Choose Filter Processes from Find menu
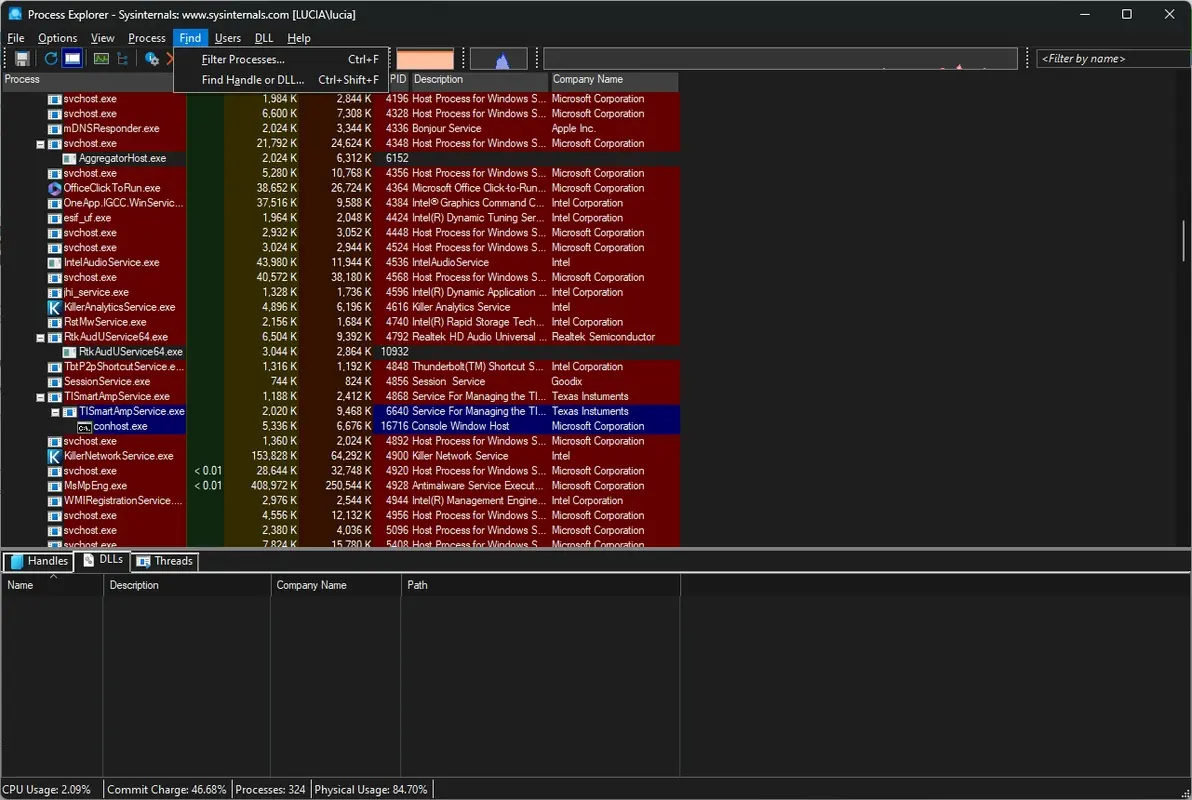 click(281, 59)
